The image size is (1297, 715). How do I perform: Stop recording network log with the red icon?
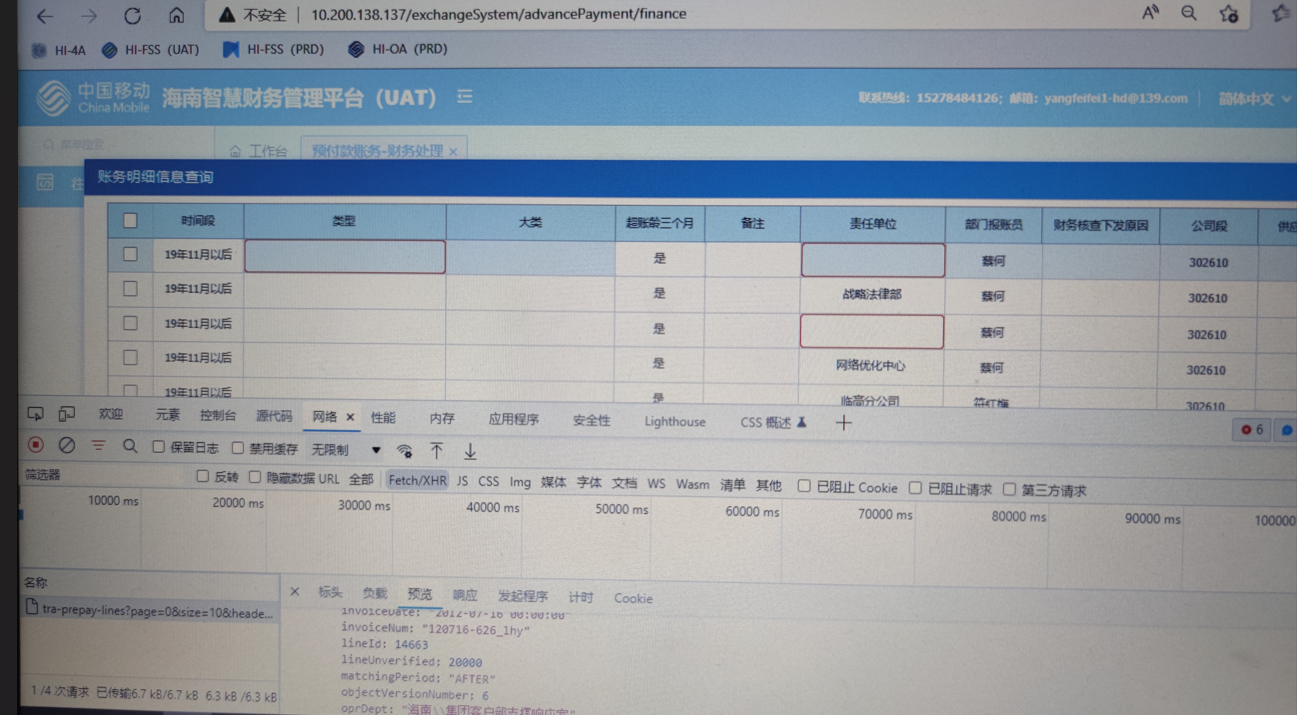[36, 445]
